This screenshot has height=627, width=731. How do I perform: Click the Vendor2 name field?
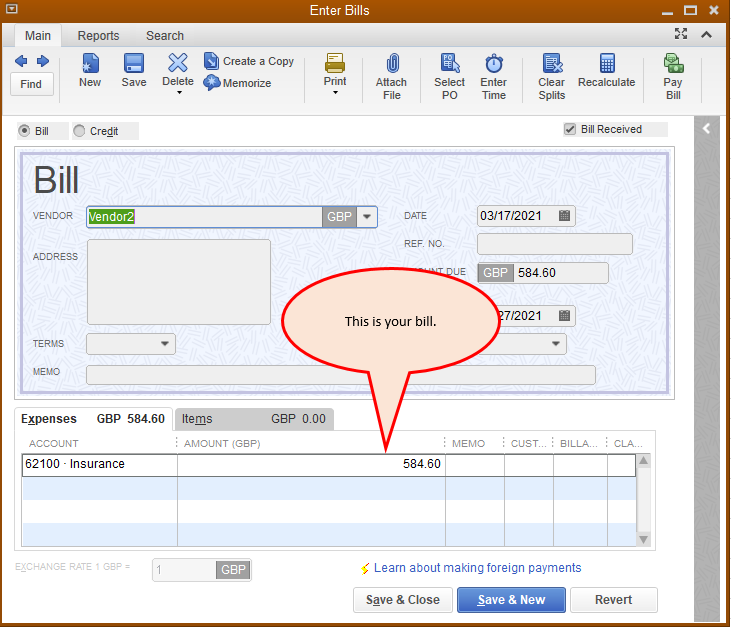(x=204, y=217)
